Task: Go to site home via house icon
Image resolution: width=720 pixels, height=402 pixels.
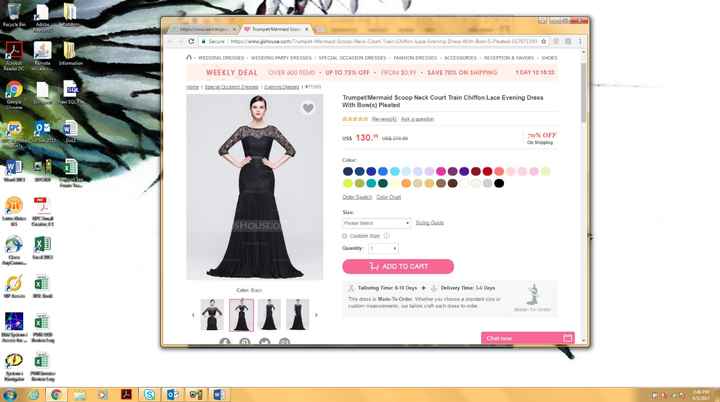Action: [x=189, y=58]
